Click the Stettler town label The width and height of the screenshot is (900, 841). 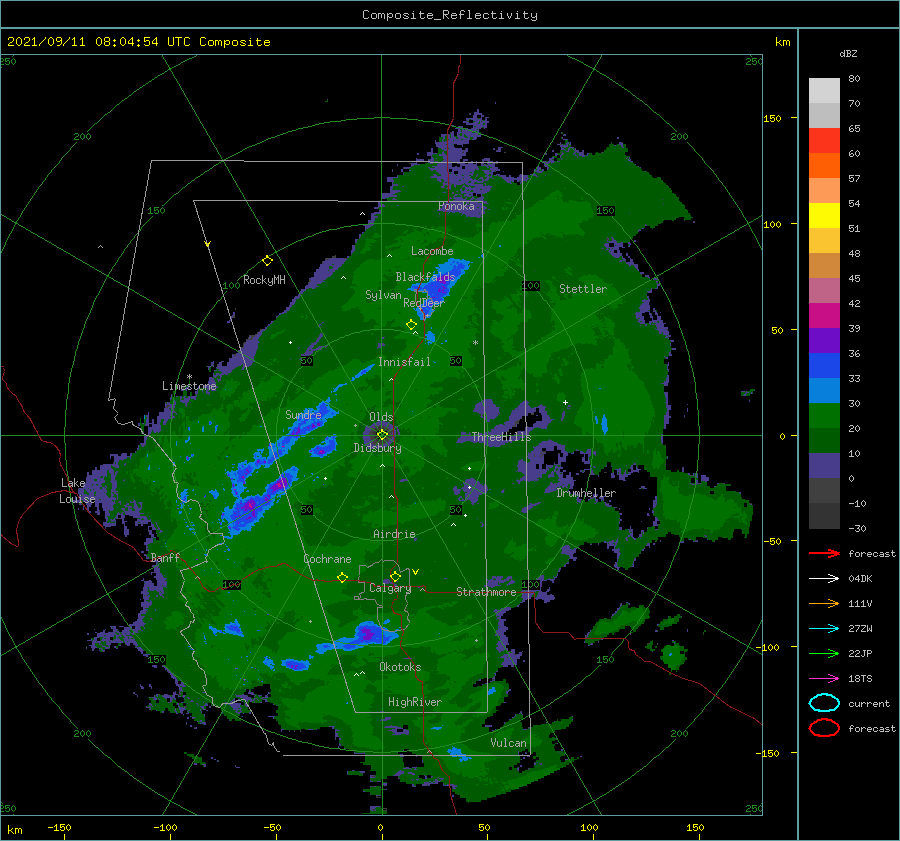point(583,289)
